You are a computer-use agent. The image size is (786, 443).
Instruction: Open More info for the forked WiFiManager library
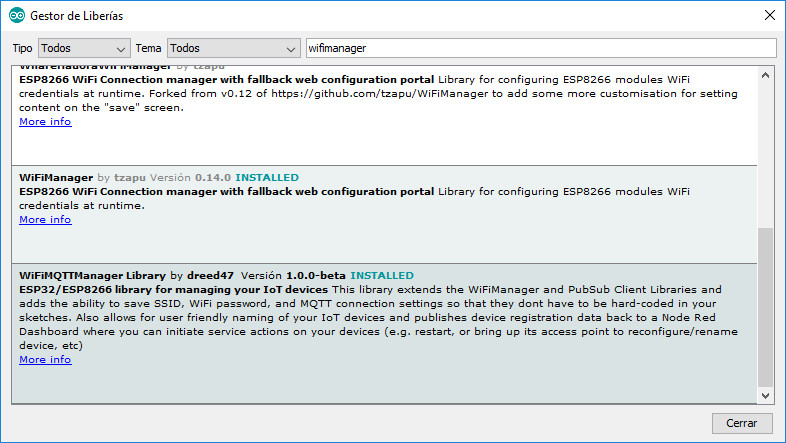click(45, 122)
